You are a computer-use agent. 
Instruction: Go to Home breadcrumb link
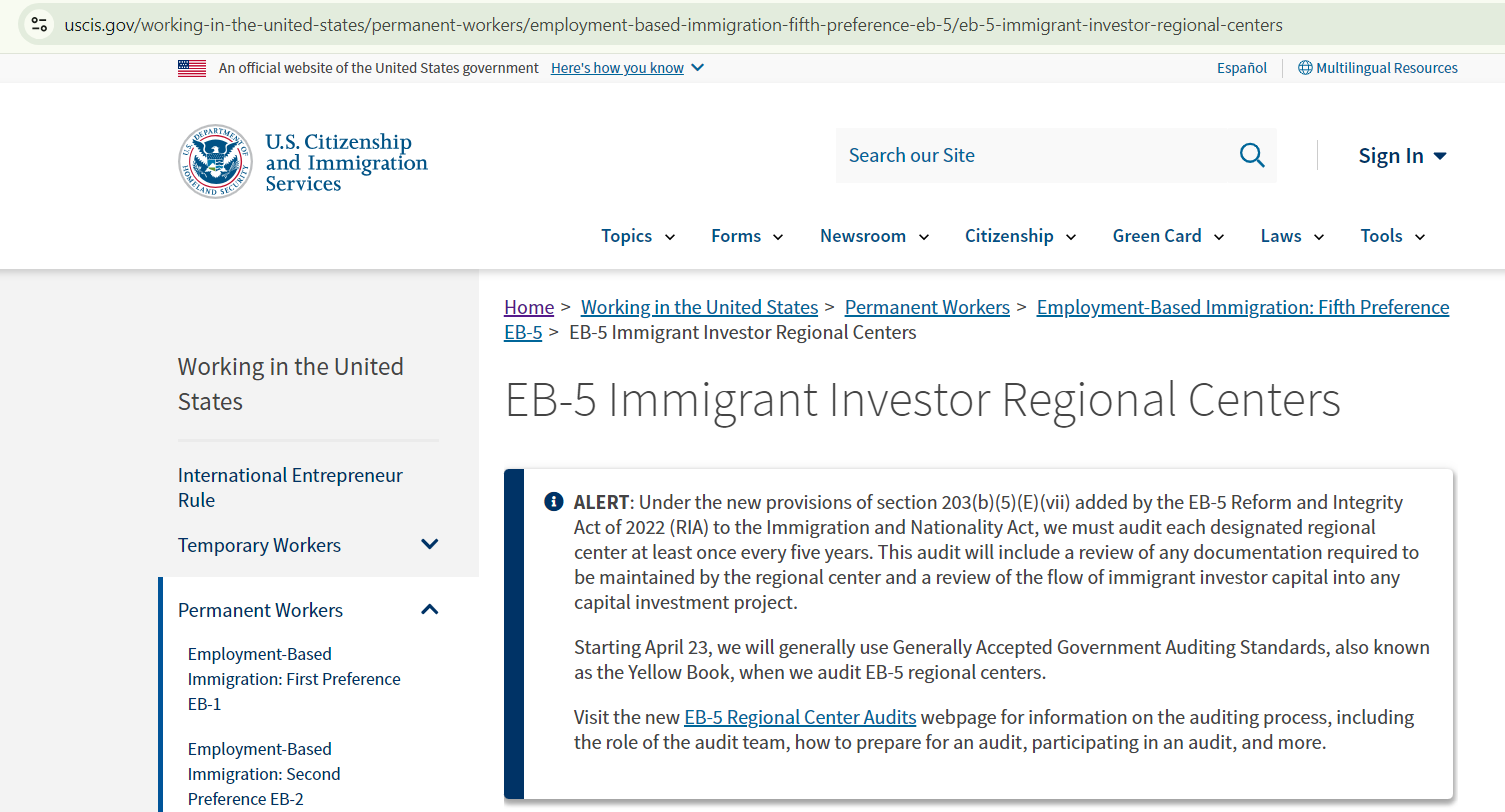pos(529,307)
